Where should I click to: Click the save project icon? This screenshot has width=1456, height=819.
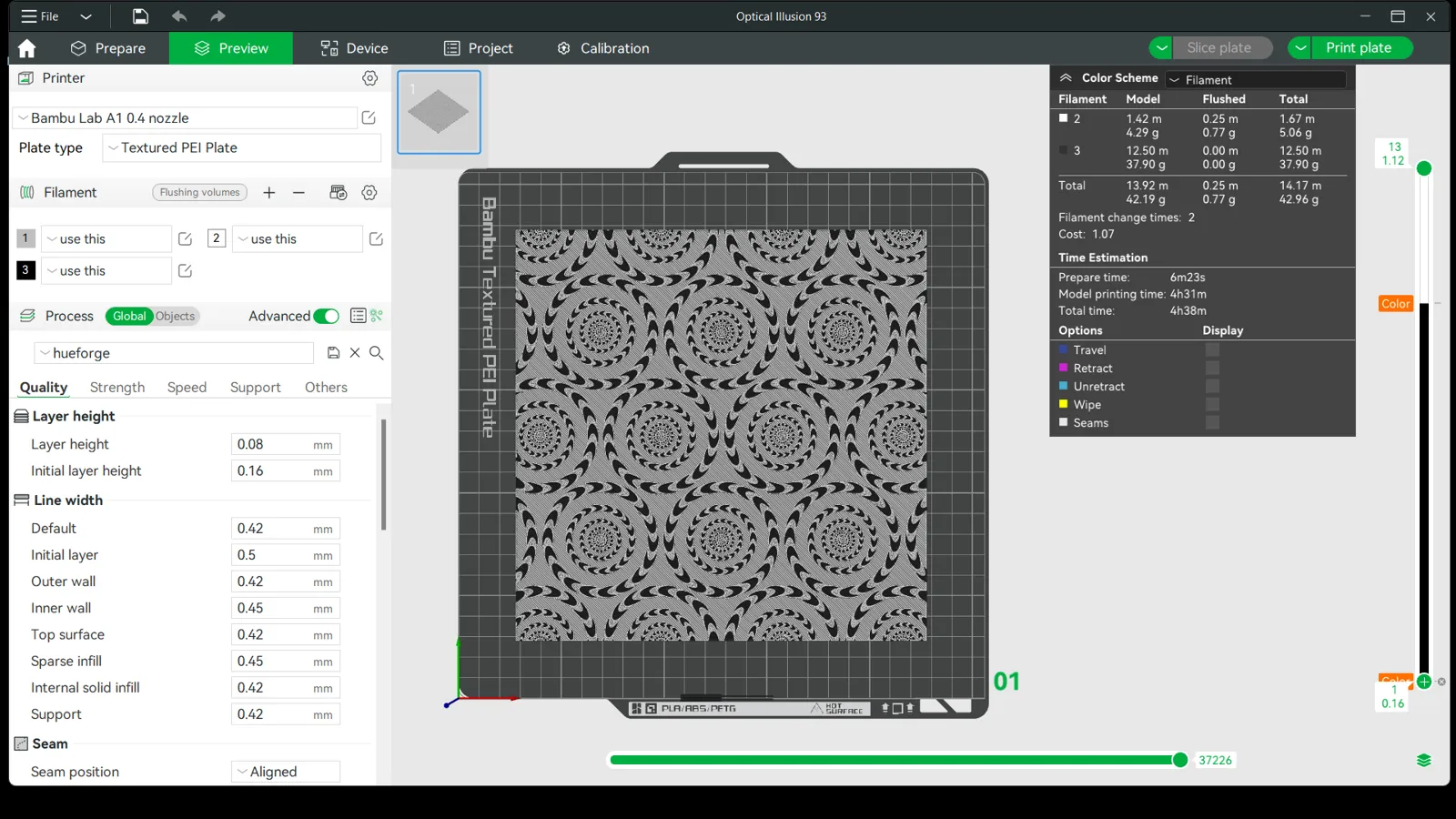click(140, 16)
